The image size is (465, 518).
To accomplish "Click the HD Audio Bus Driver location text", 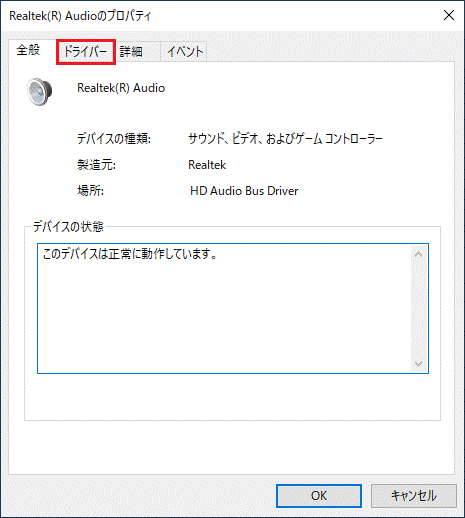I will click(x=244, y=191).
